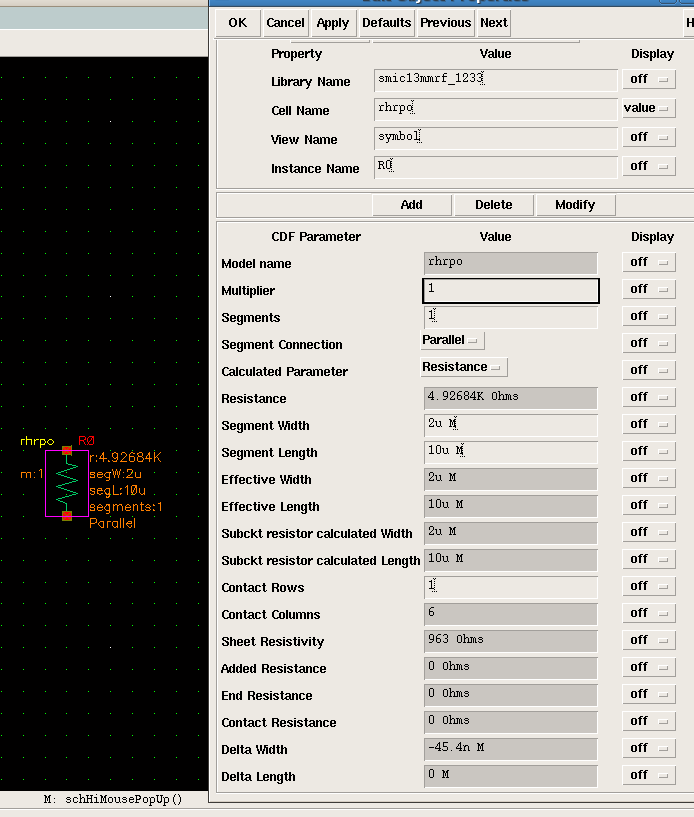Image resolution: width=694 pixels, height=817 pixels.
Task: Open Delta Width display dropdown
Action: click(x=649, y=748)
